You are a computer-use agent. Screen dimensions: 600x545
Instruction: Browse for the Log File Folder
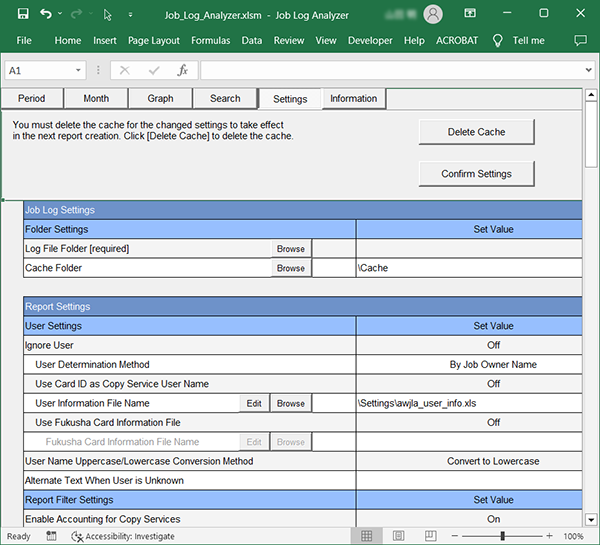pyautogui.click(x=291, y=249)
